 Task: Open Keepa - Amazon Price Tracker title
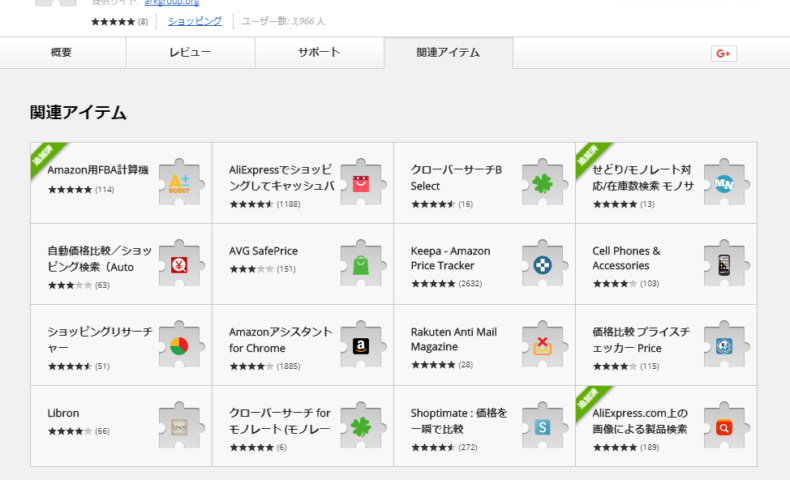click(x=450, y=258)
